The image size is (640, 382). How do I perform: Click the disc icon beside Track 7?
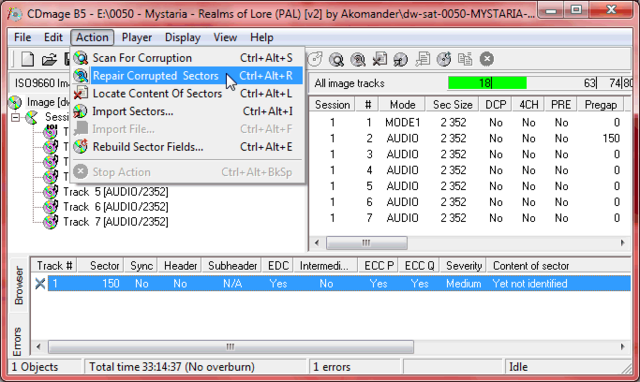pyautogui.click(x=51, y=222)
